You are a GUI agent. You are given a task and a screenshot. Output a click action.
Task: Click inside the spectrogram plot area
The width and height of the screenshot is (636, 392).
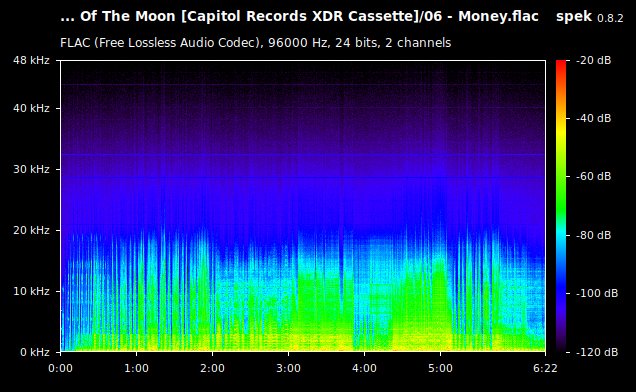303,206
